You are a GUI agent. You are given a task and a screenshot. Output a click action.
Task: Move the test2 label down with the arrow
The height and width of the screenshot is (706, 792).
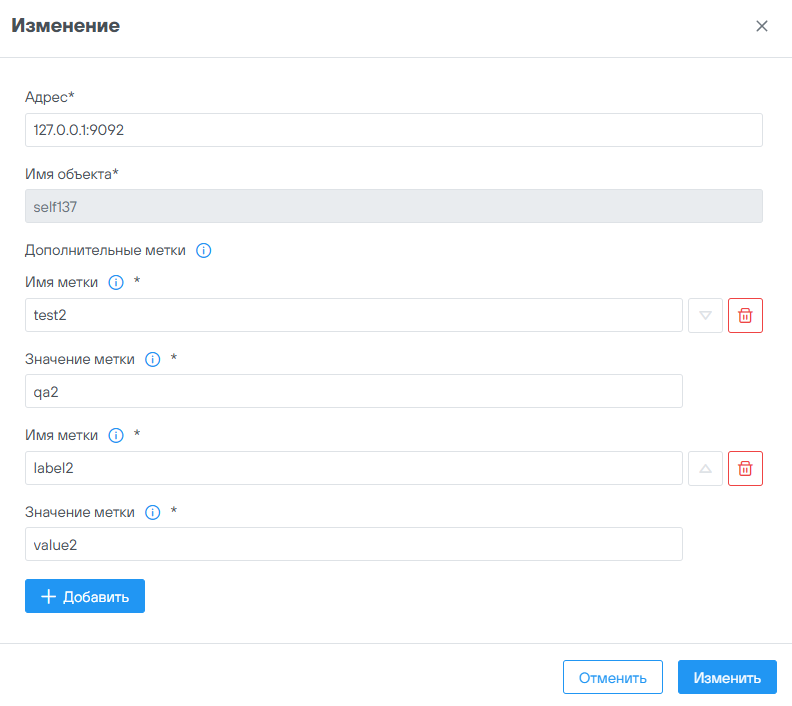[705, 315]
